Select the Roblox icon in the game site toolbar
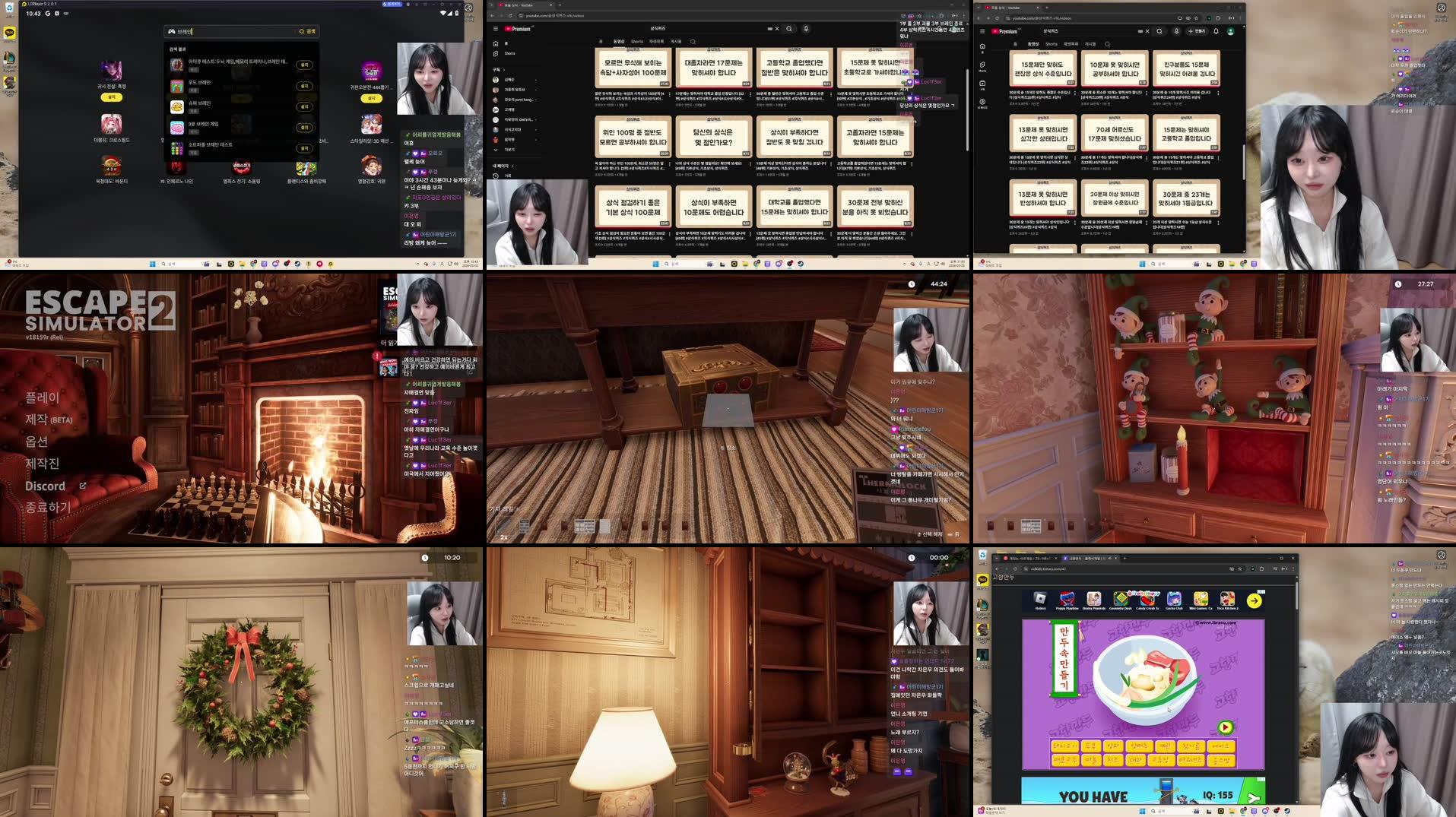Image resolution: width=1456 pixels, height=817 pixels. click(x=1040, y=600)
